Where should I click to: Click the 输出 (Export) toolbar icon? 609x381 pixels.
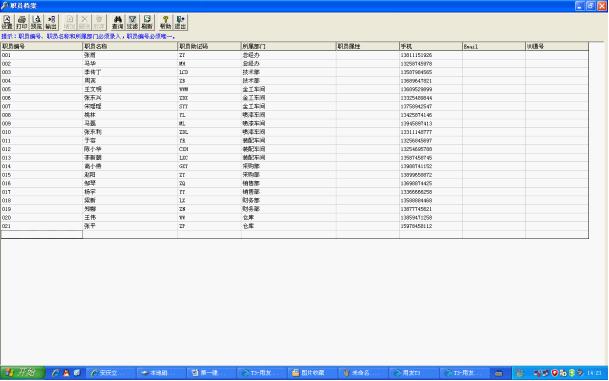pyautogui.click(x=51, y=22)
